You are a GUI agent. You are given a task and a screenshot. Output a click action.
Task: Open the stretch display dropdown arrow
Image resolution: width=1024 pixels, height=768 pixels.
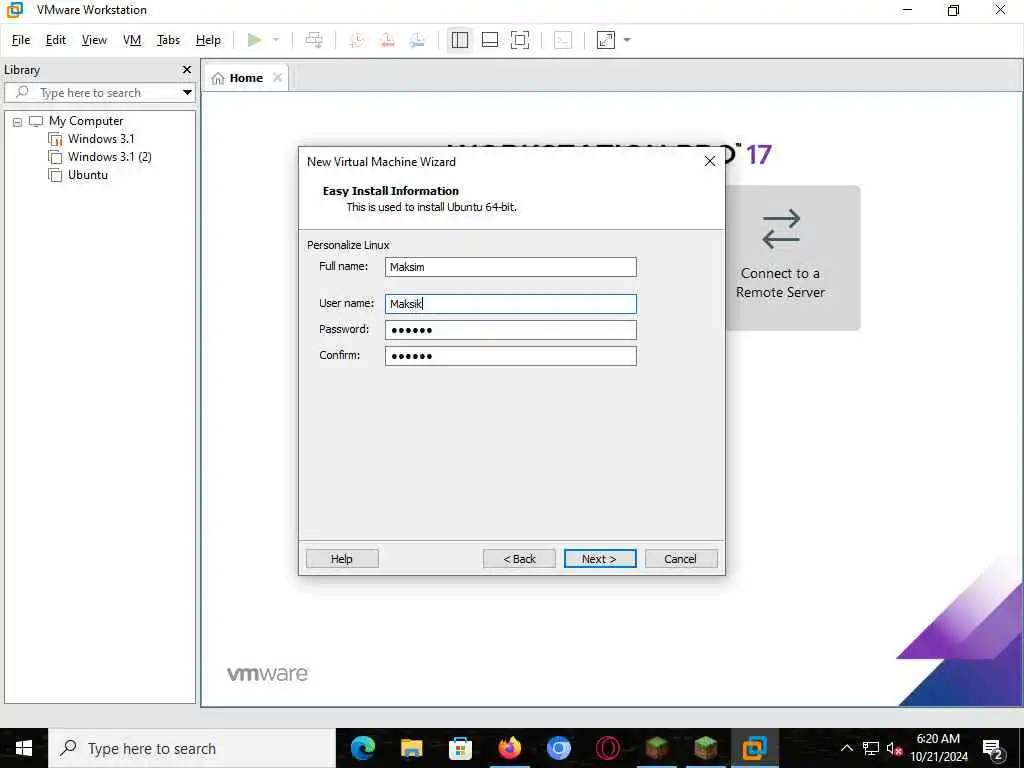(628, 40)
